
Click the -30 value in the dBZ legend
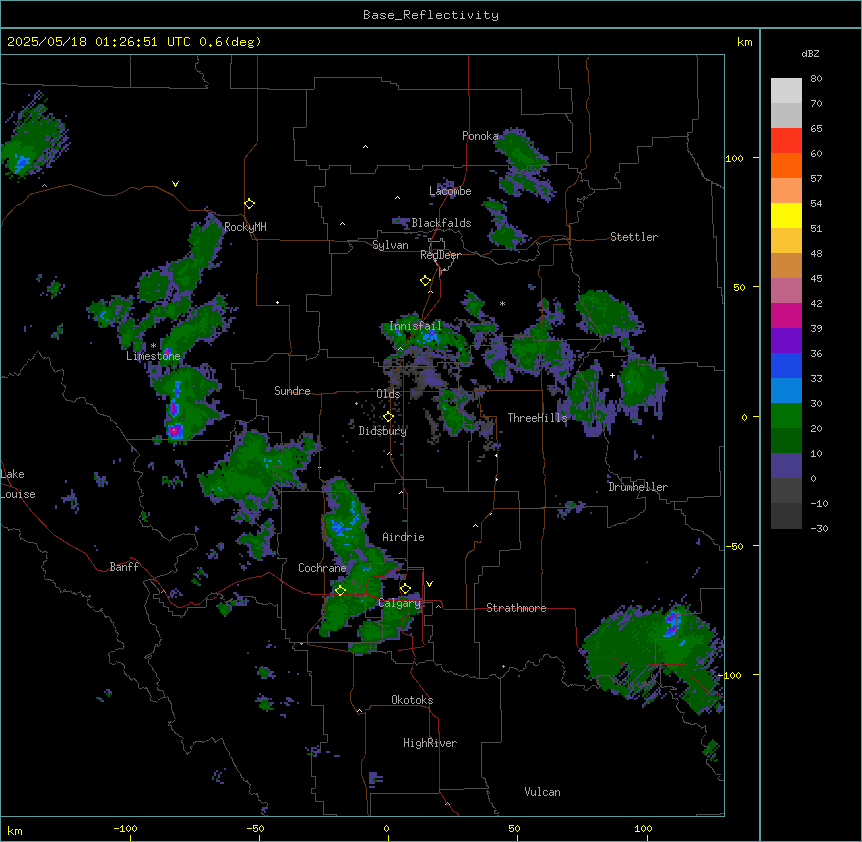[819, 528]
